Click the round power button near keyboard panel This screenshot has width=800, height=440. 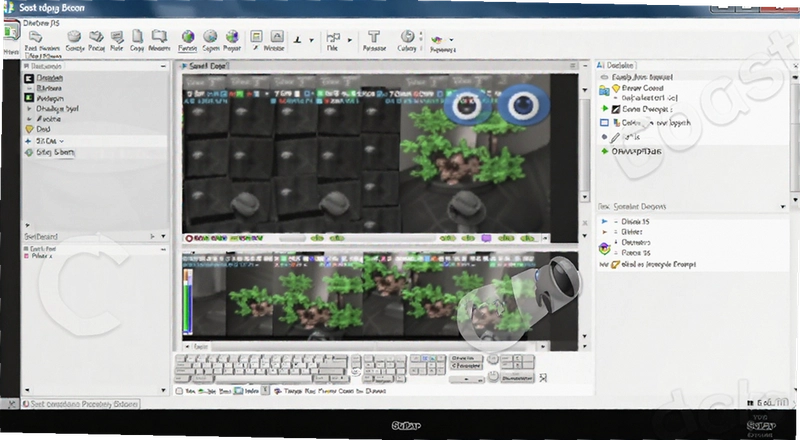pyautogui.click(x=492, y=377)
